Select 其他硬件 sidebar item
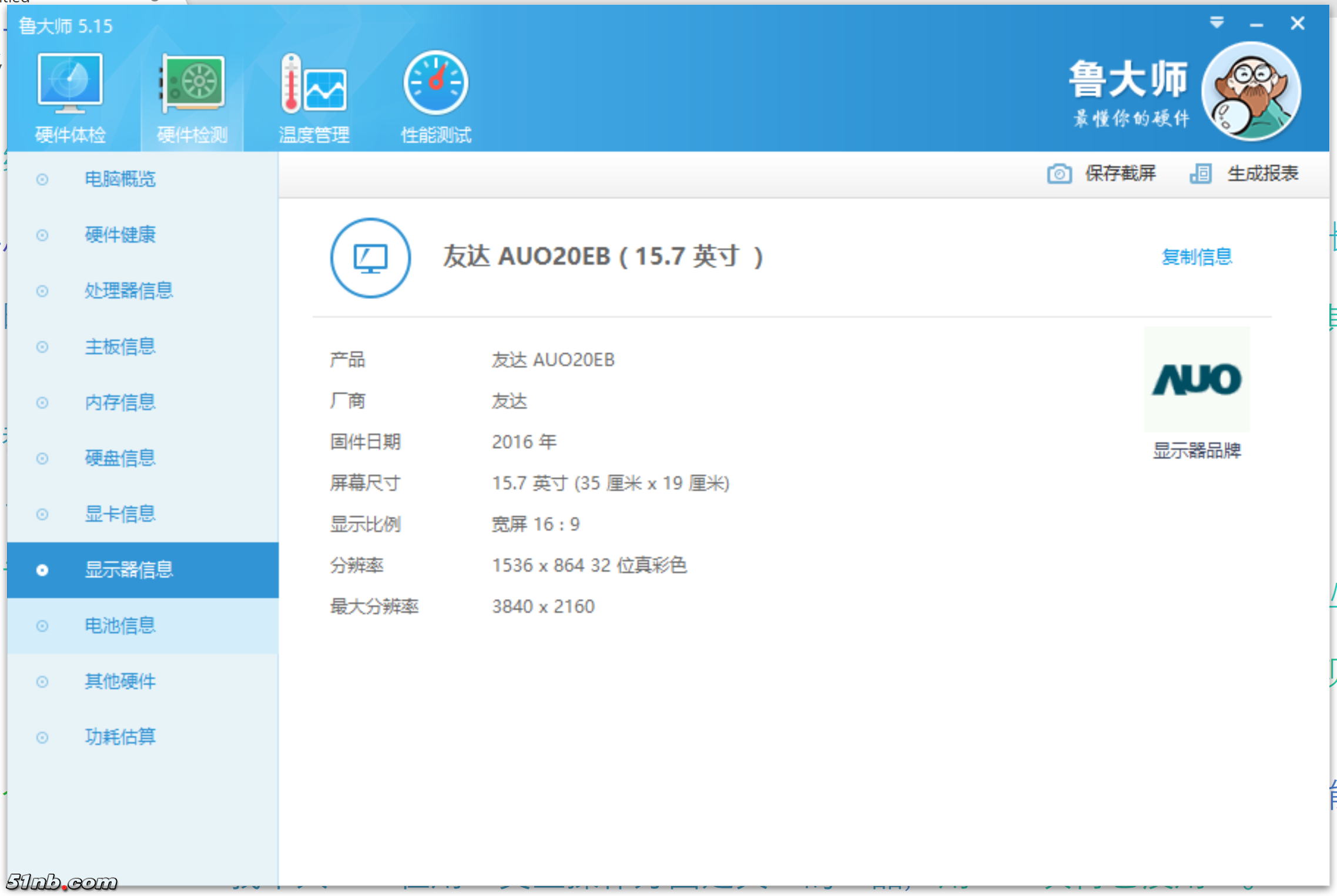The image size is (1337, 896). point(120,681)
